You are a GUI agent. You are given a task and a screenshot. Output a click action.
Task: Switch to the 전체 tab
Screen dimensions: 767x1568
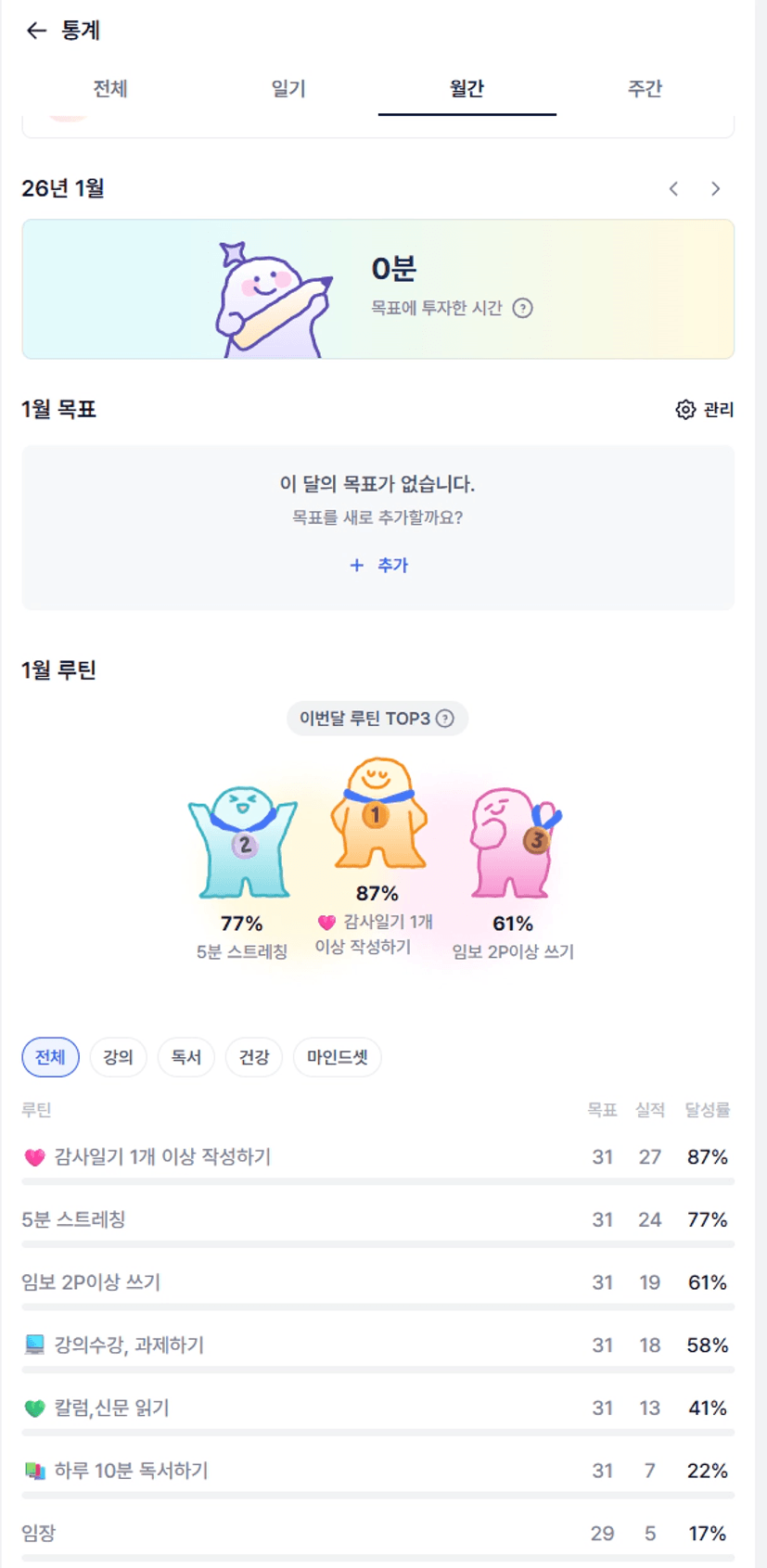pyautogui.click(x=110, y=89)
